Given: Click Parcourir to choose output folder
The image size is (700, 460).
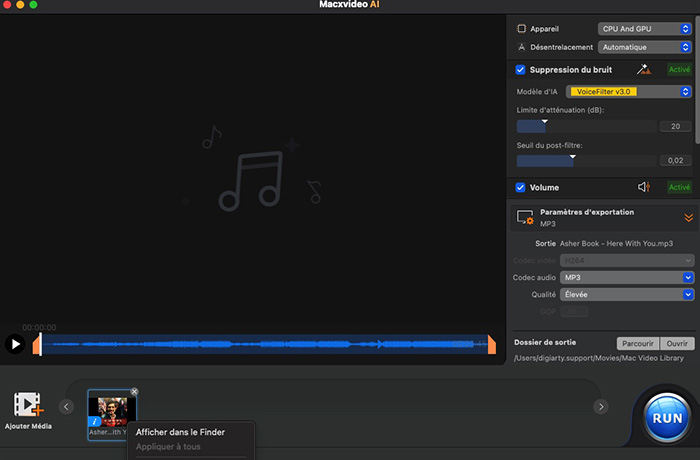Looking at the screenshot, I should [638, 343].
